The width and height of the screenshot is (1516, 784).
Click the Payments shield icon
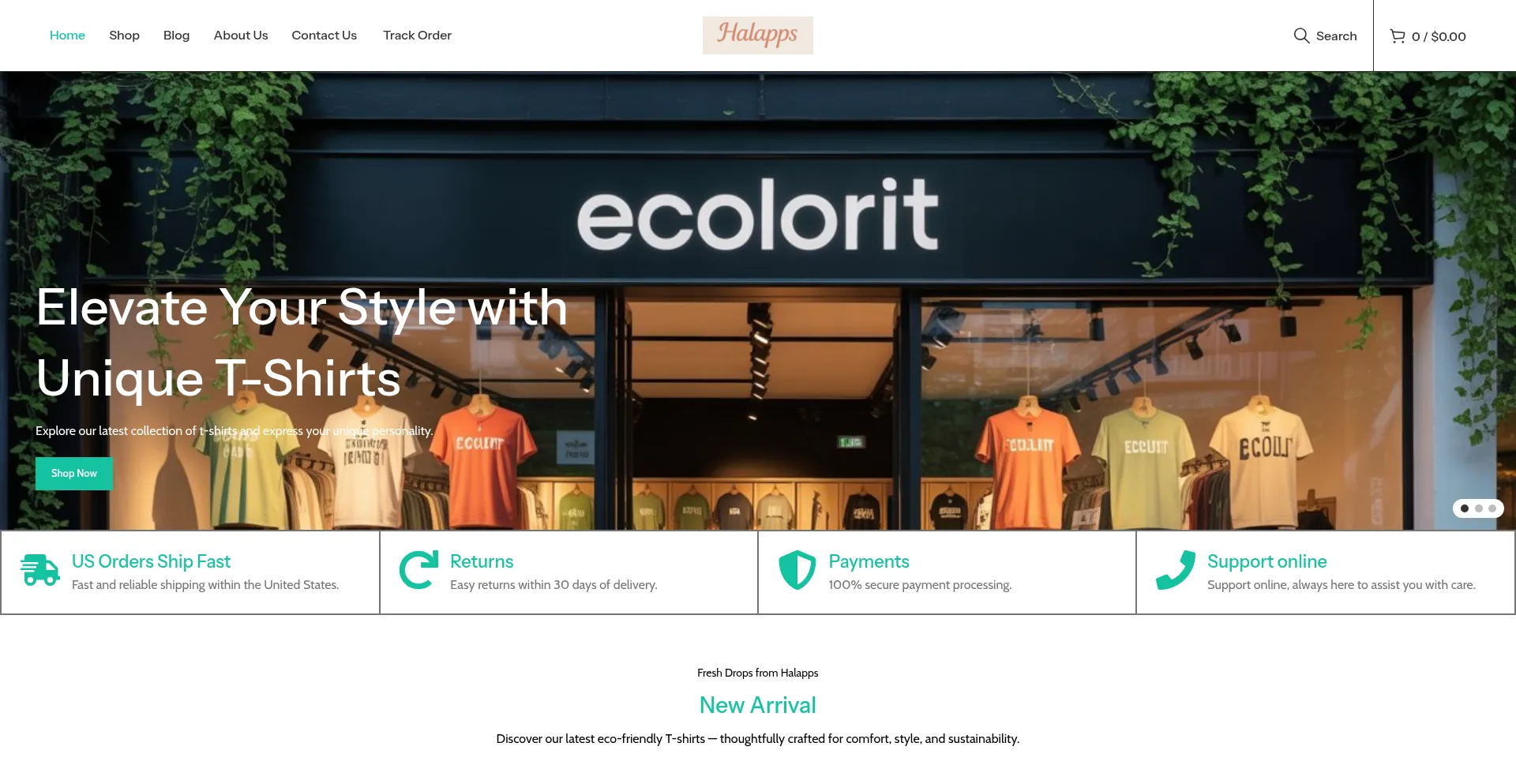797,570
